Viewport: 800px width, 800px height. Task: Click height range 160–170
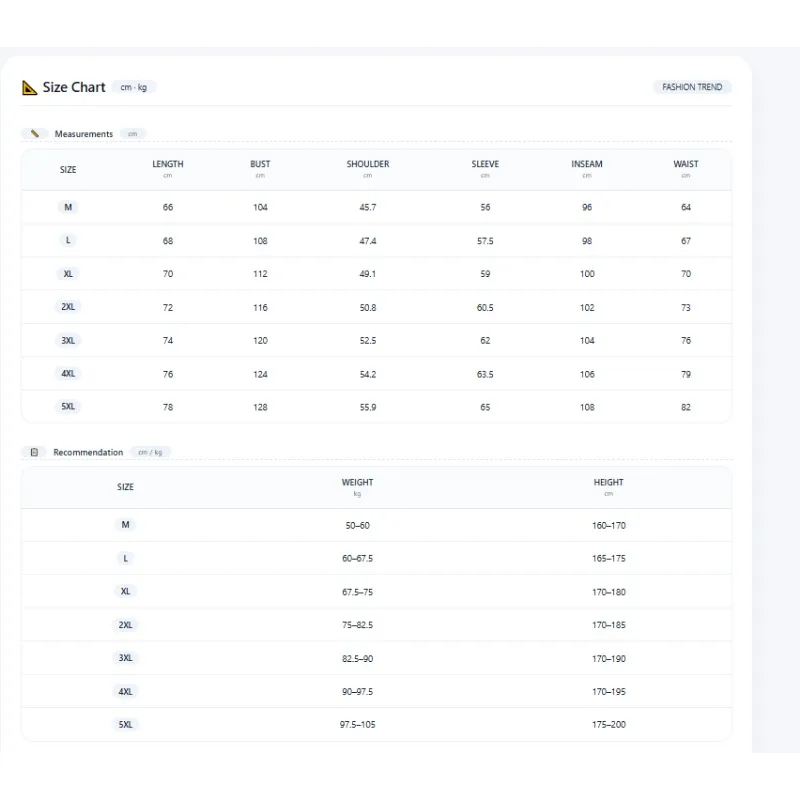pyautogui.click(x=609, y=526)
